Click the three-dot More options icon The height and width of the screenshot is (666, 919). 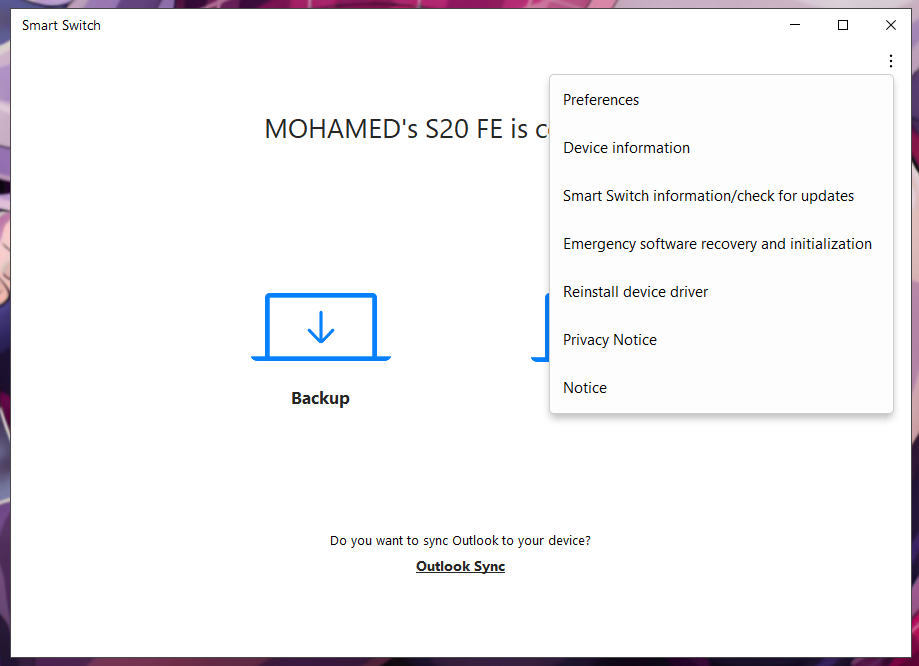tap(890, 61)
